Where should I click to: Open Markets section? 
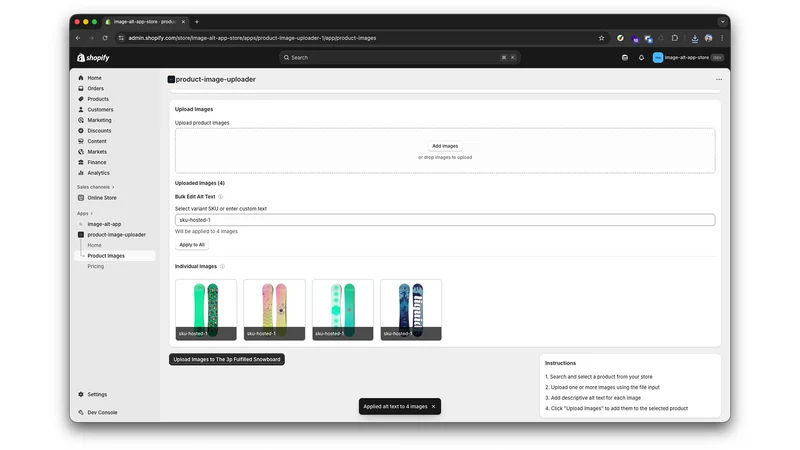pyautogui.click(x=97, y=152)
